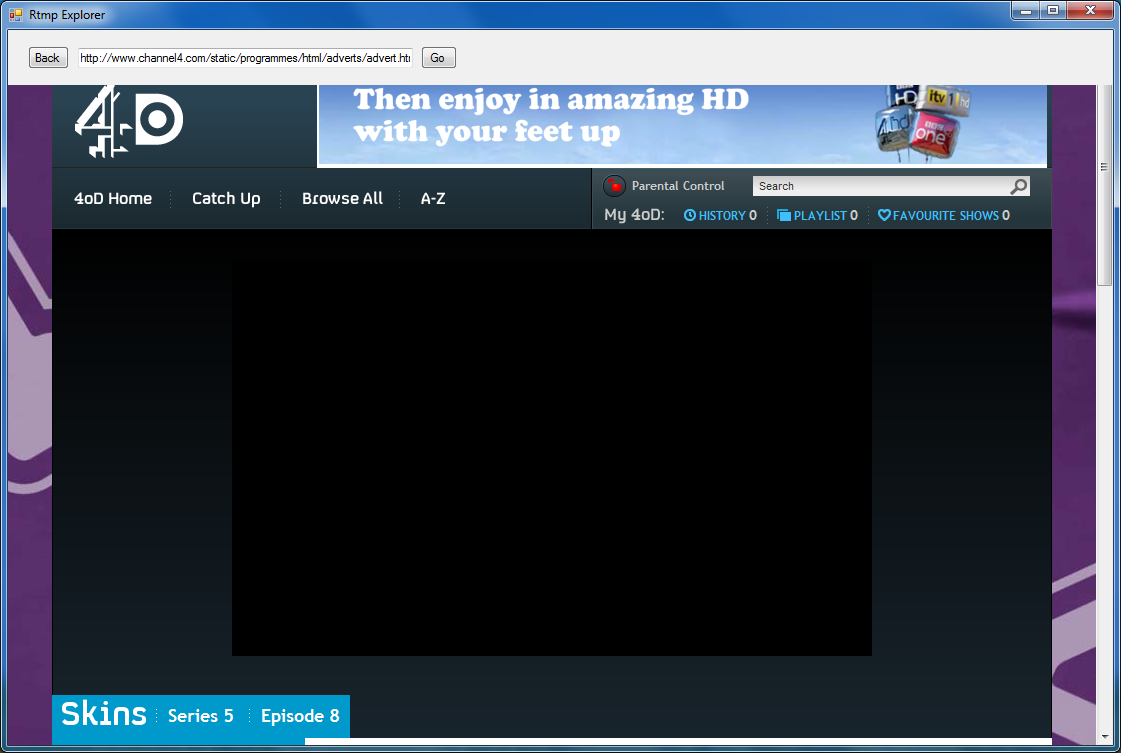Close the Rtmp Explorer window
Viewport: 1121px width, 753px height.
coord(1091,11)
